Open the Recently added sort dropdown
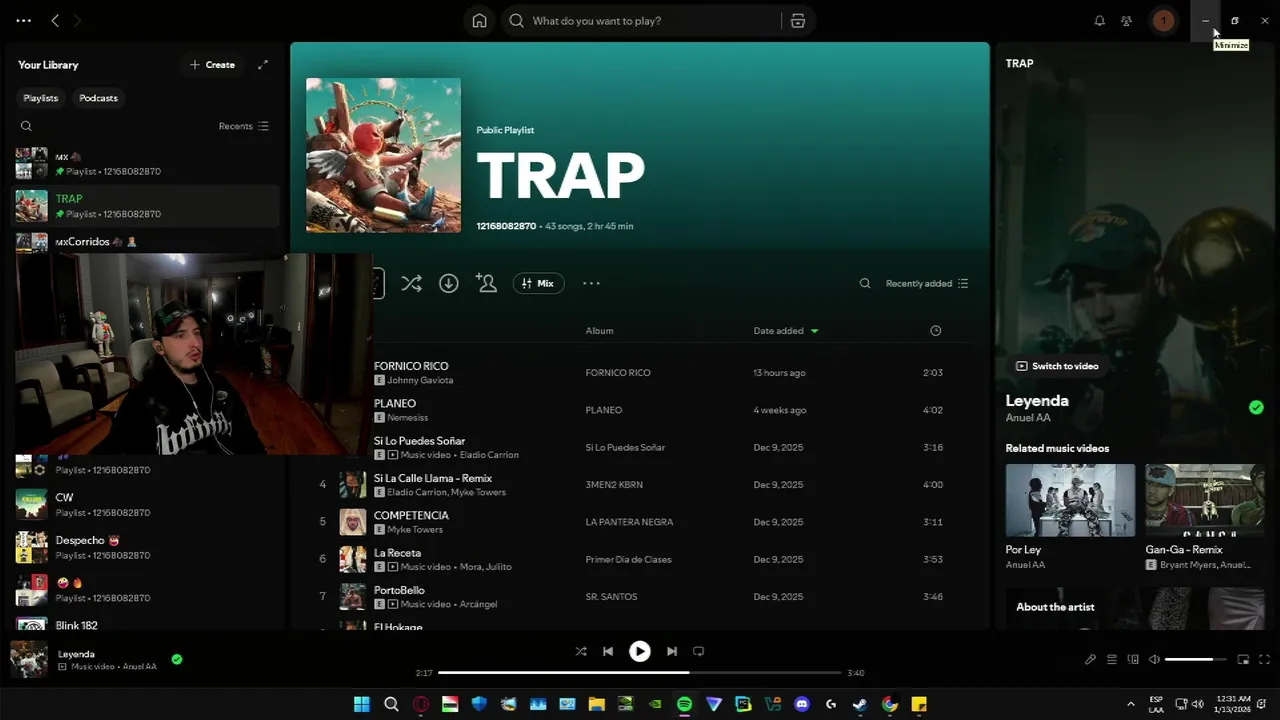Image resolution: width=1280 pixels, height=720 pixels. 927,284
